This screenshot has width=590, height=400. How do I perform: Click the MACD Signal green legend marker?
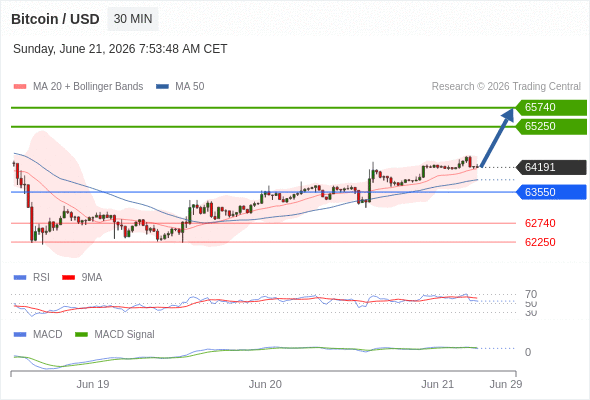click(81, 335)
